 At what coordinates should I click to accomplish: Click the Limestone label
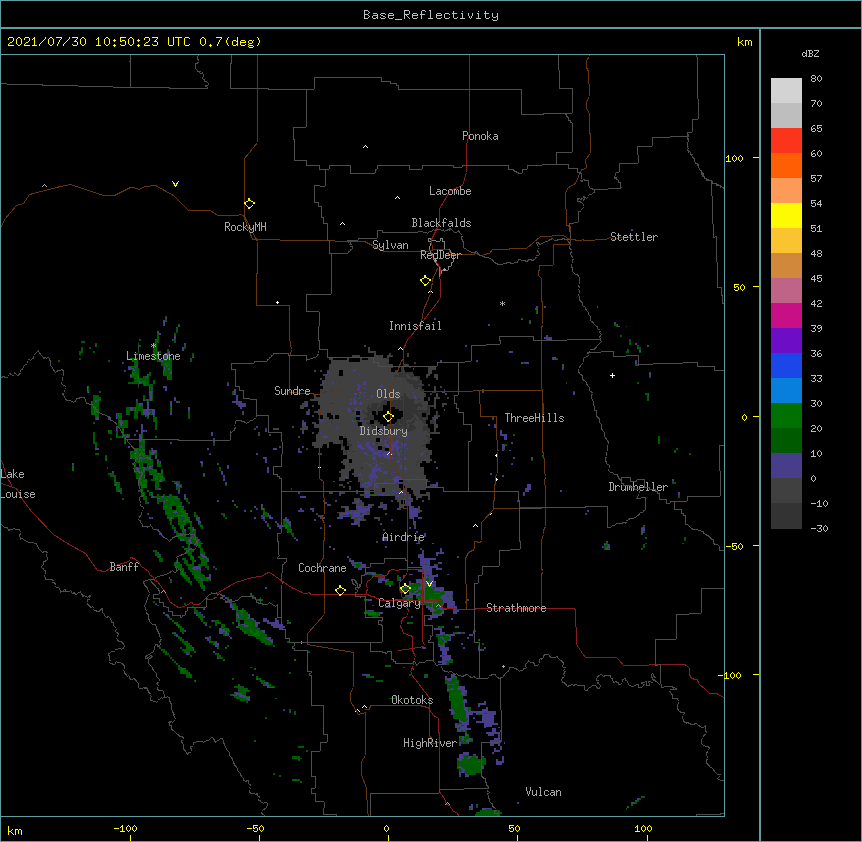[x=153, y=356]
